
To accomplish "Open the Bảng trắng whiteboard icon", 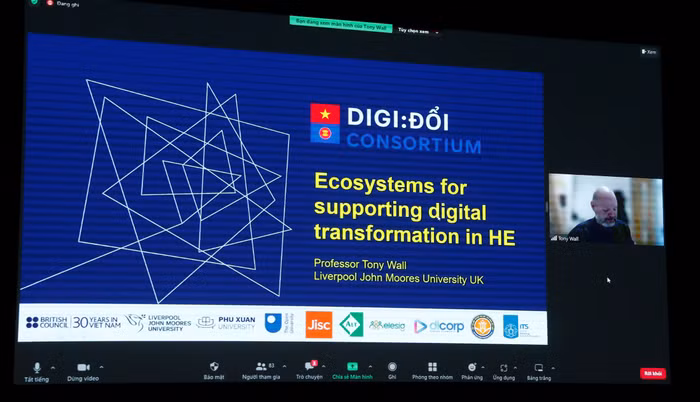I will click(x=539, y=372).
